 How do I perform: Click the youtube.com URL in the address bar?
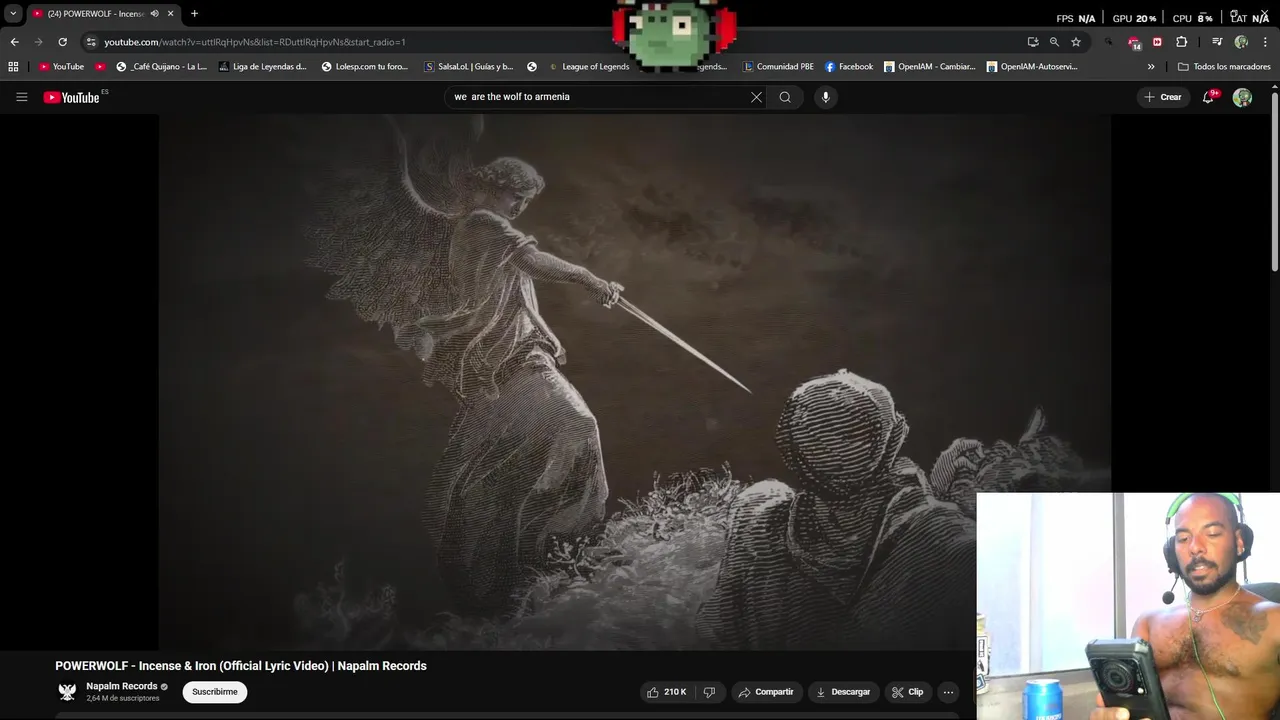(x=255, y=42)
